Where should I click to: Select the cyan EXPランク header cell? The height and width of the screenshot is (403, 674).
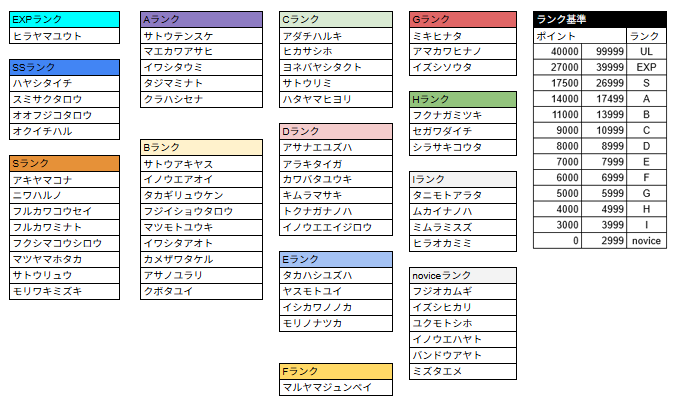(x=64, y=20)
